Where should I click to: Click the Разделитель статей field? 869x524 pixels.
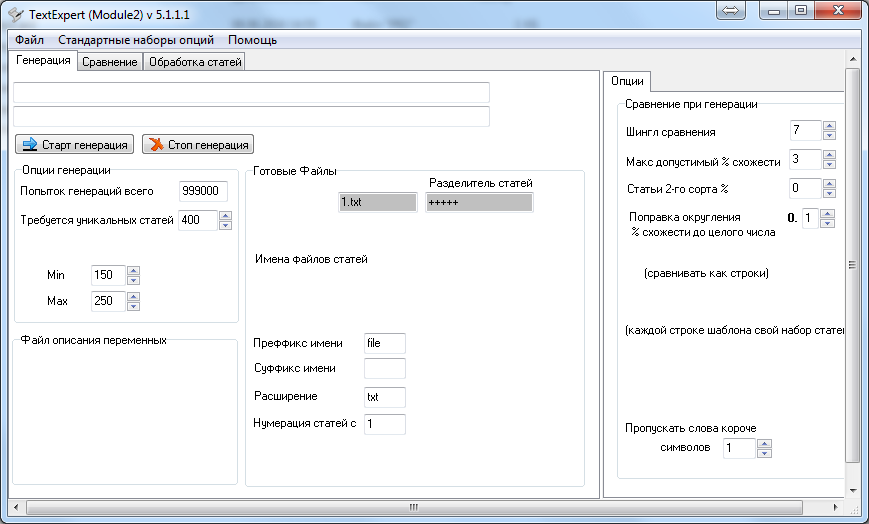tap(479, 202)
